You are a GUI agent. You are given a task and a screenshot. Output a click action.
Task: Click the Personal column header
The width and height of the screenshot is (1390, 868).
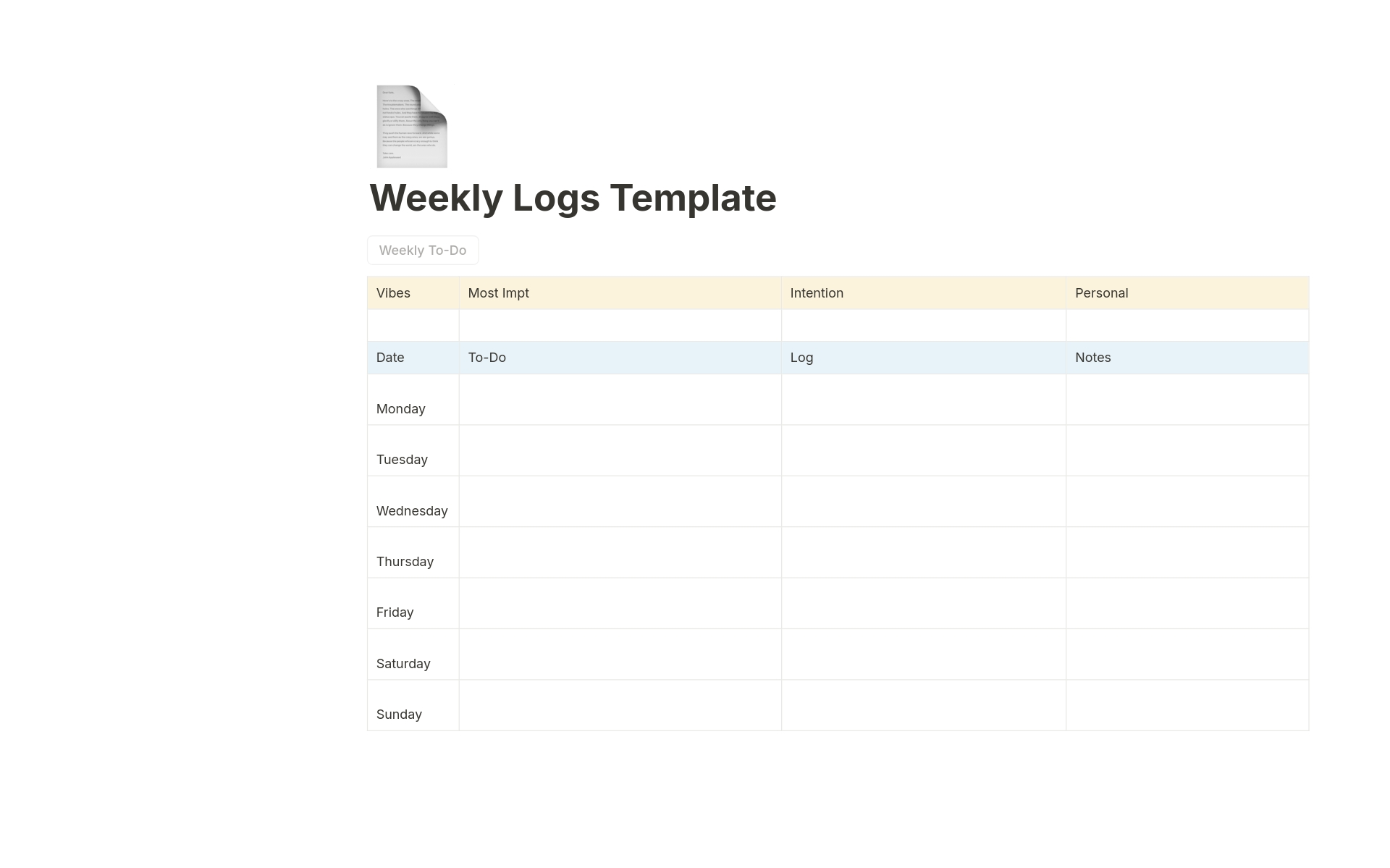1101,292
